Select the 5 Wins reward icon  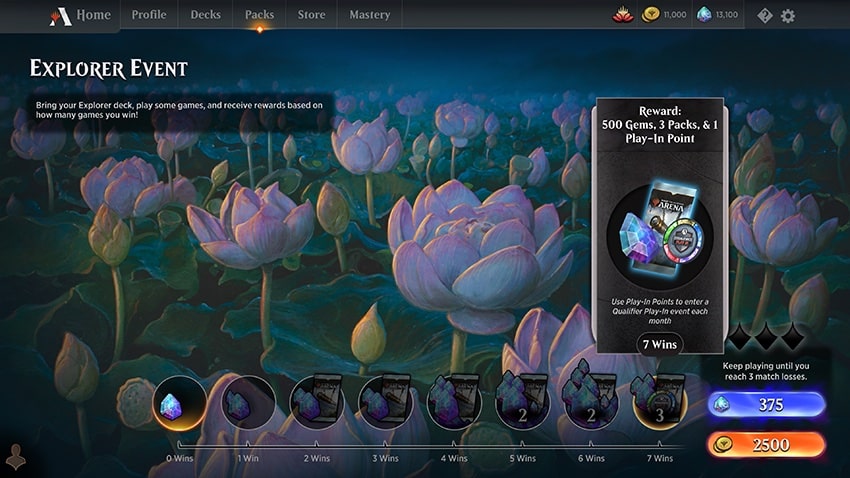point(523,403)
